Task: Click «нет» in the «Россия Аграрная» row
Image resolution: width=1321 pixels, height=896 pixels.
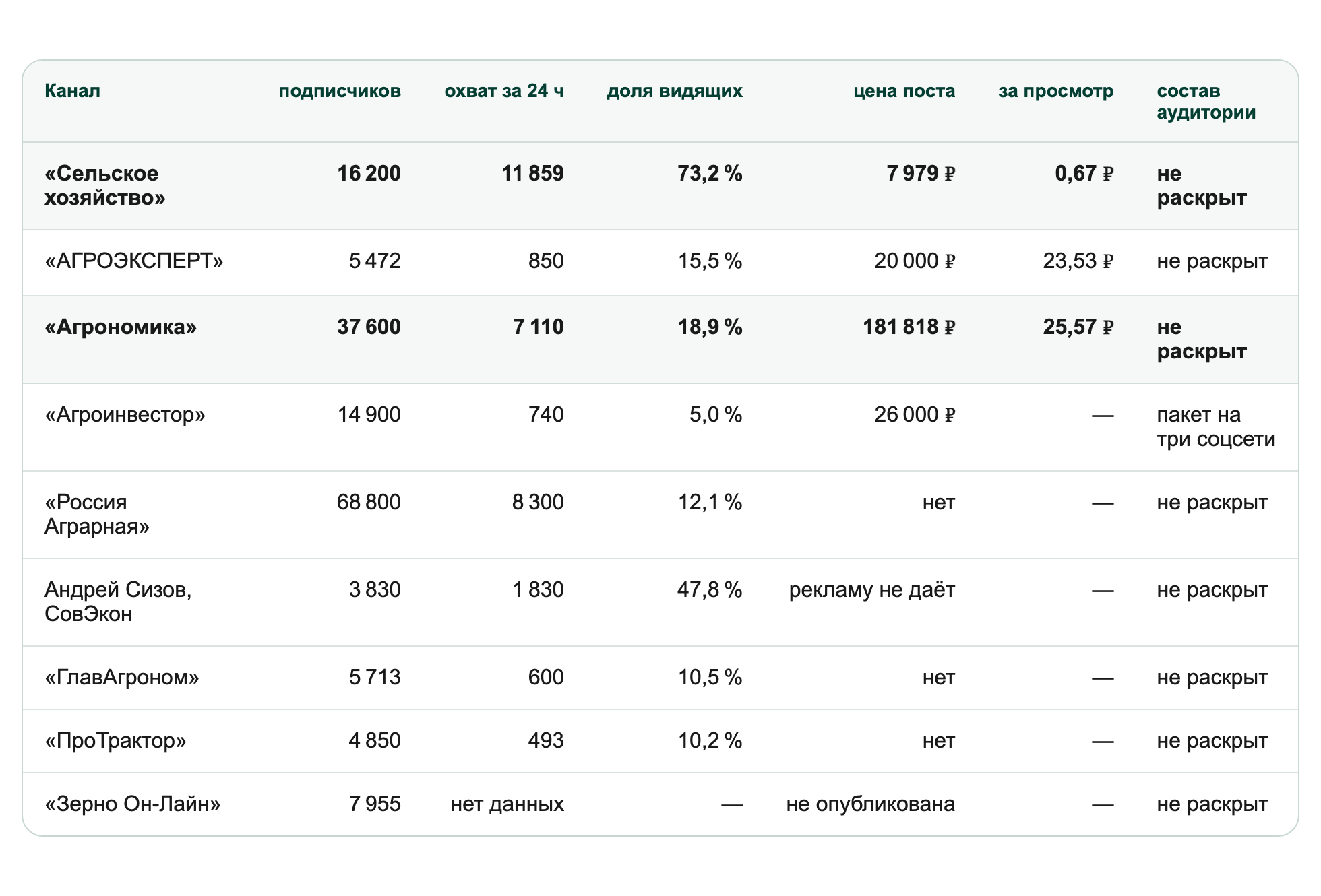Action: pos(939,503)
